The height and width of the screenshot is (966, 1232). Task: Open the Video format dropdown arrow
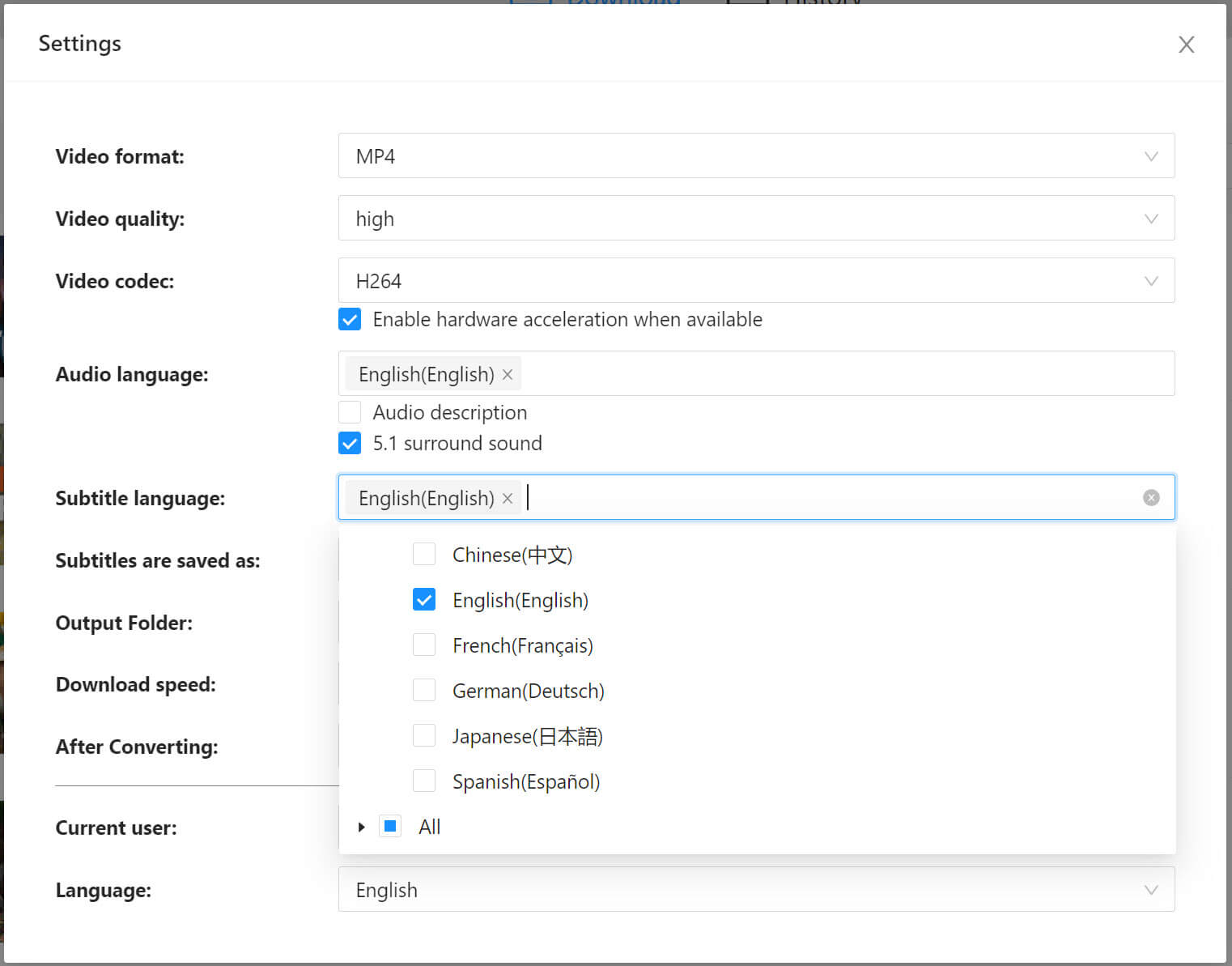1150,155
